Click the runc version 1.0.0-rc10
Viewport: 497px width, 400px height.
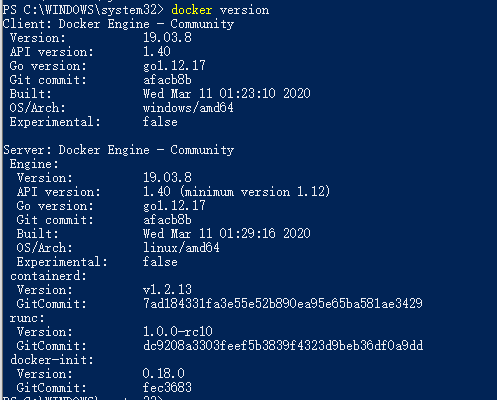point(178,331)
